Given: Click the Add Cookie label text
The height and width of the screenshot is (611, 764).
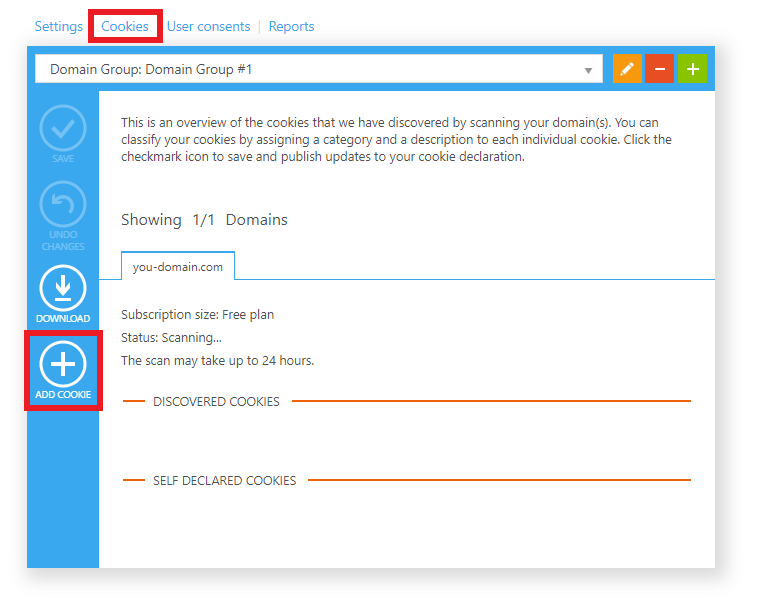Looking at the screenshot, I should click(63, 395).
